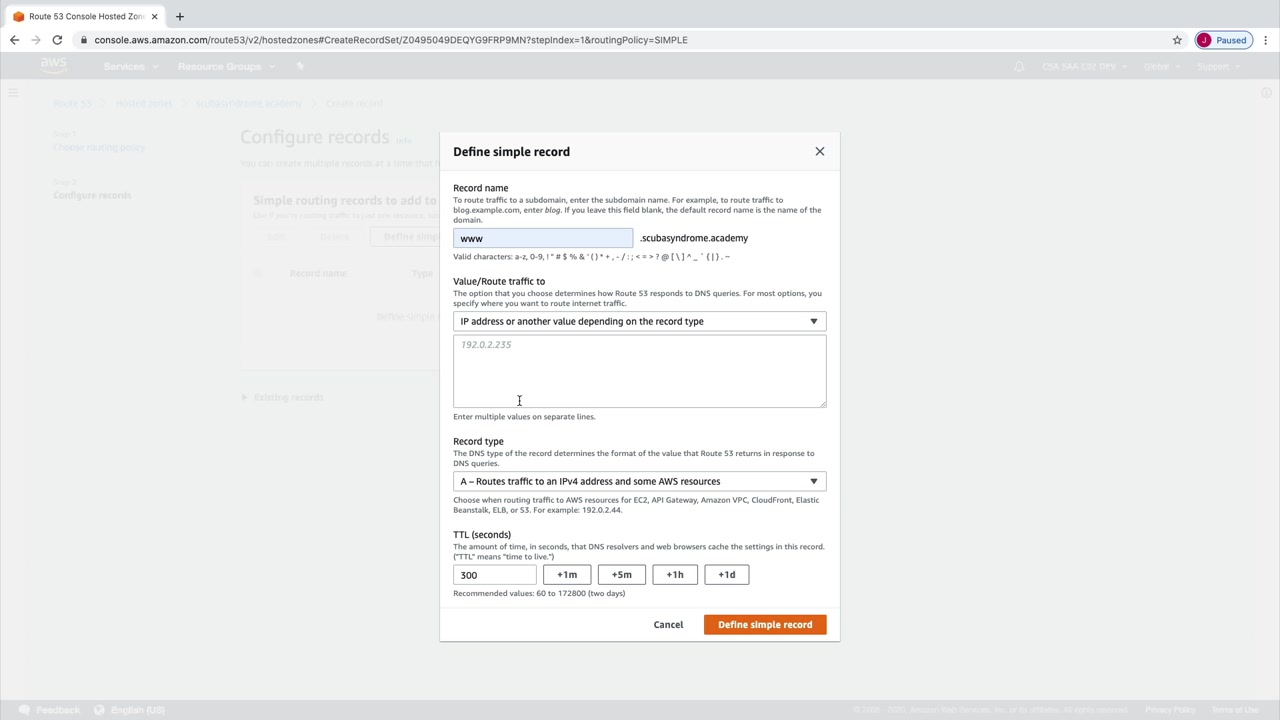Close the Define simple record dialog

point(820,151)
